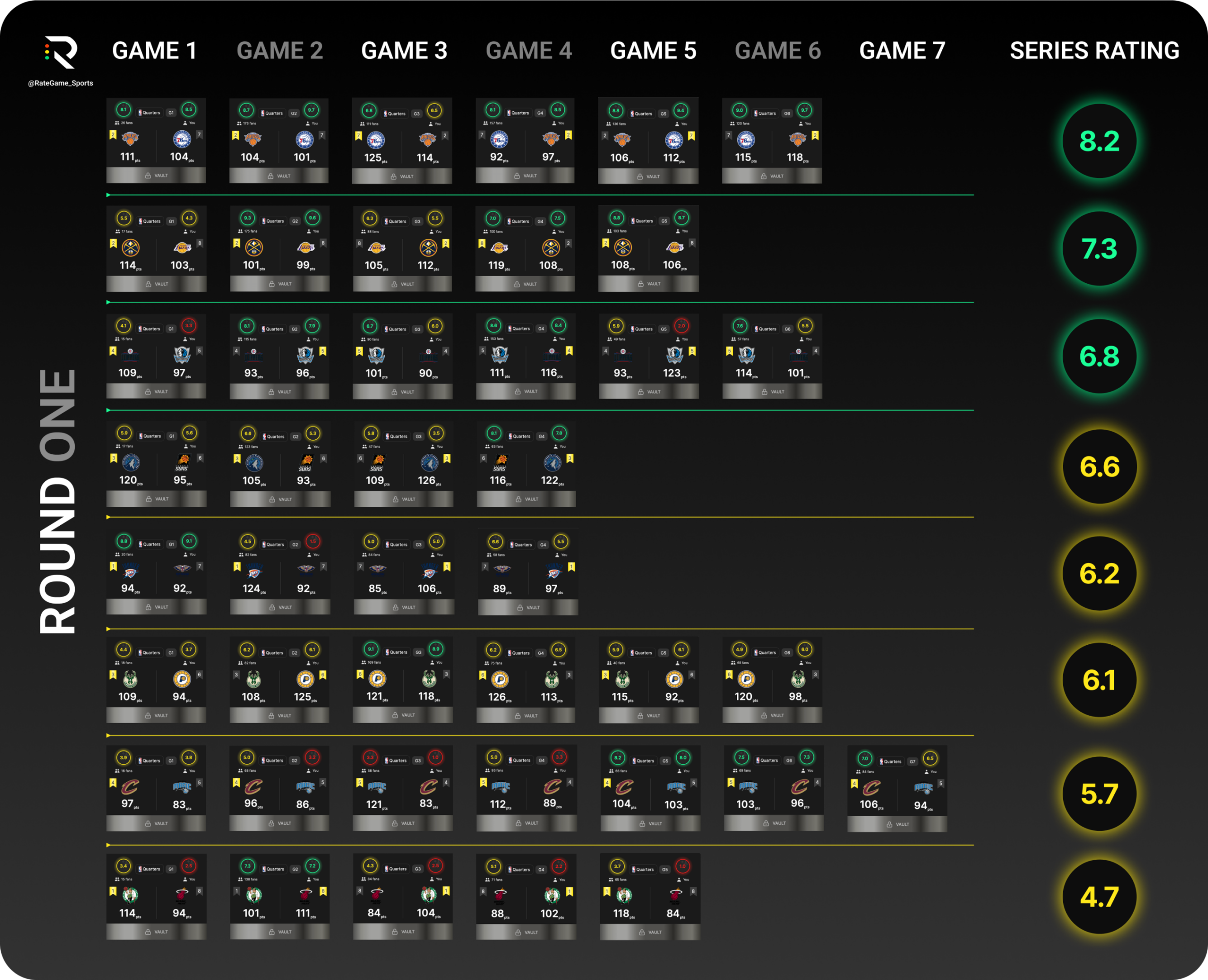Click the Thunder logo in the 124–92 game
Viewport: 1208px width, 980px height.
[x=254, y=571]
